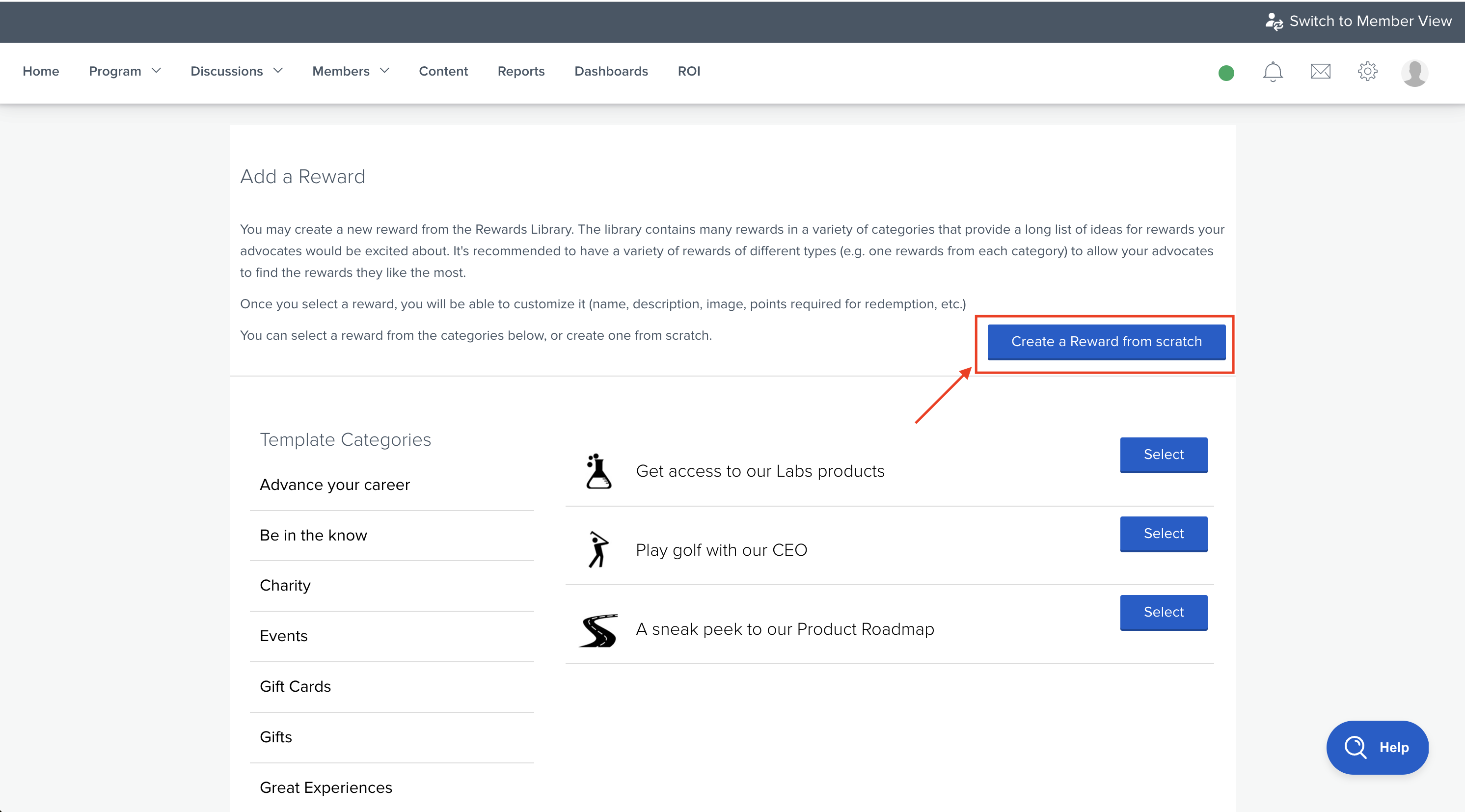The image size is (1465, 812).
Task: Open the Reports page
Action: 521,71
